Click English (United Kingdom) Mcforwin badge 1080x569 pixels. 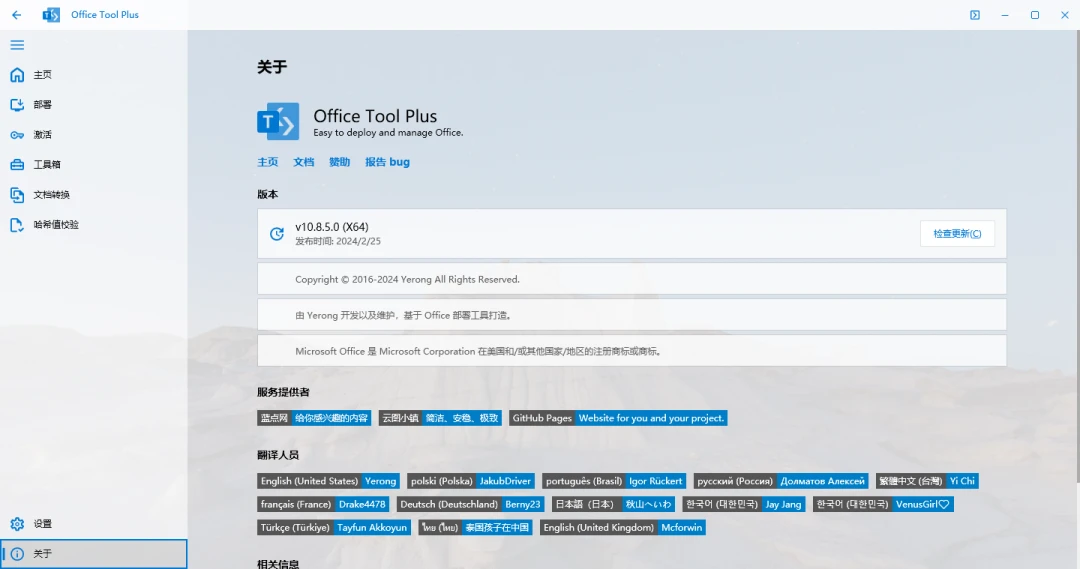coord(623,528)
